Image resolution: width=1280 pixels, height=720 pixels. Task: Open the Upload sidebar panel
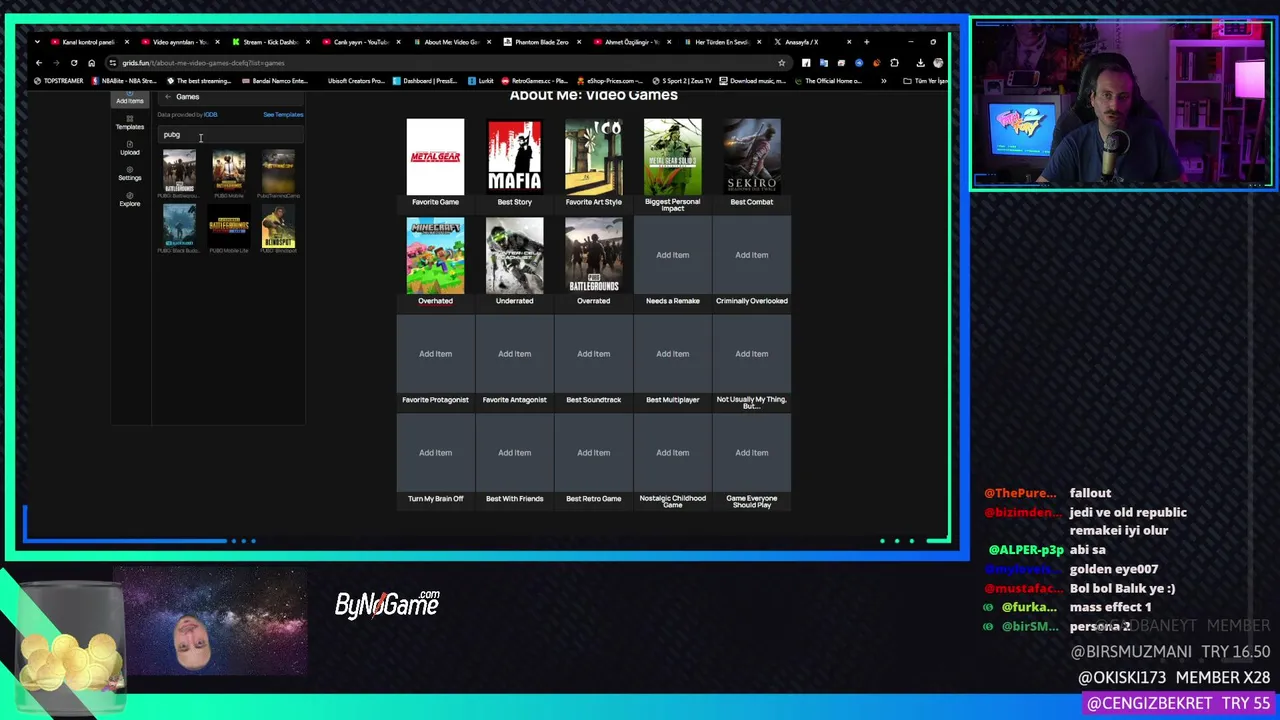coord(129,148)
